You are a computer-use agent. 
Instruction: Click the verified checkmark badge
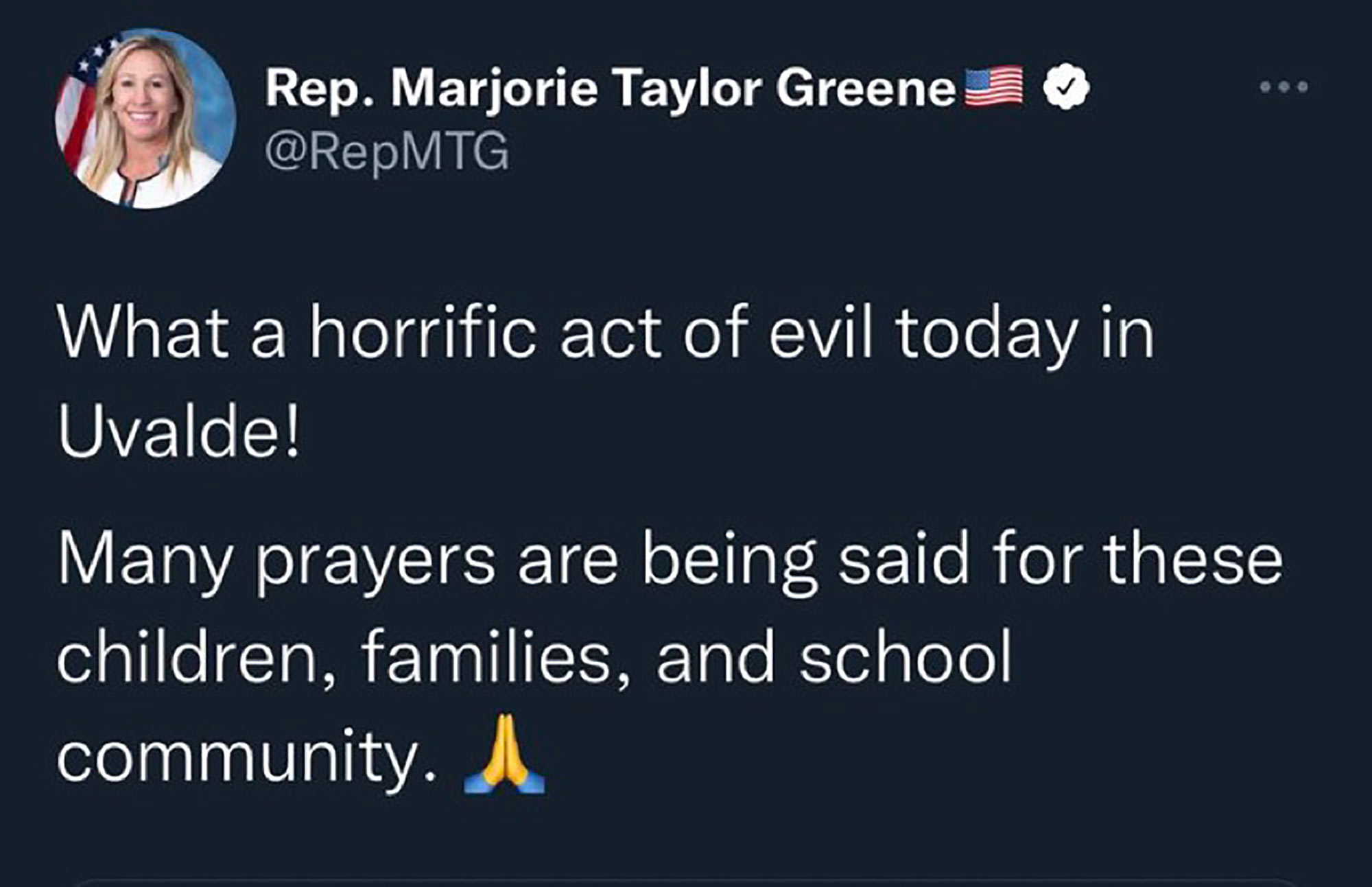(x=1066, y=87)
